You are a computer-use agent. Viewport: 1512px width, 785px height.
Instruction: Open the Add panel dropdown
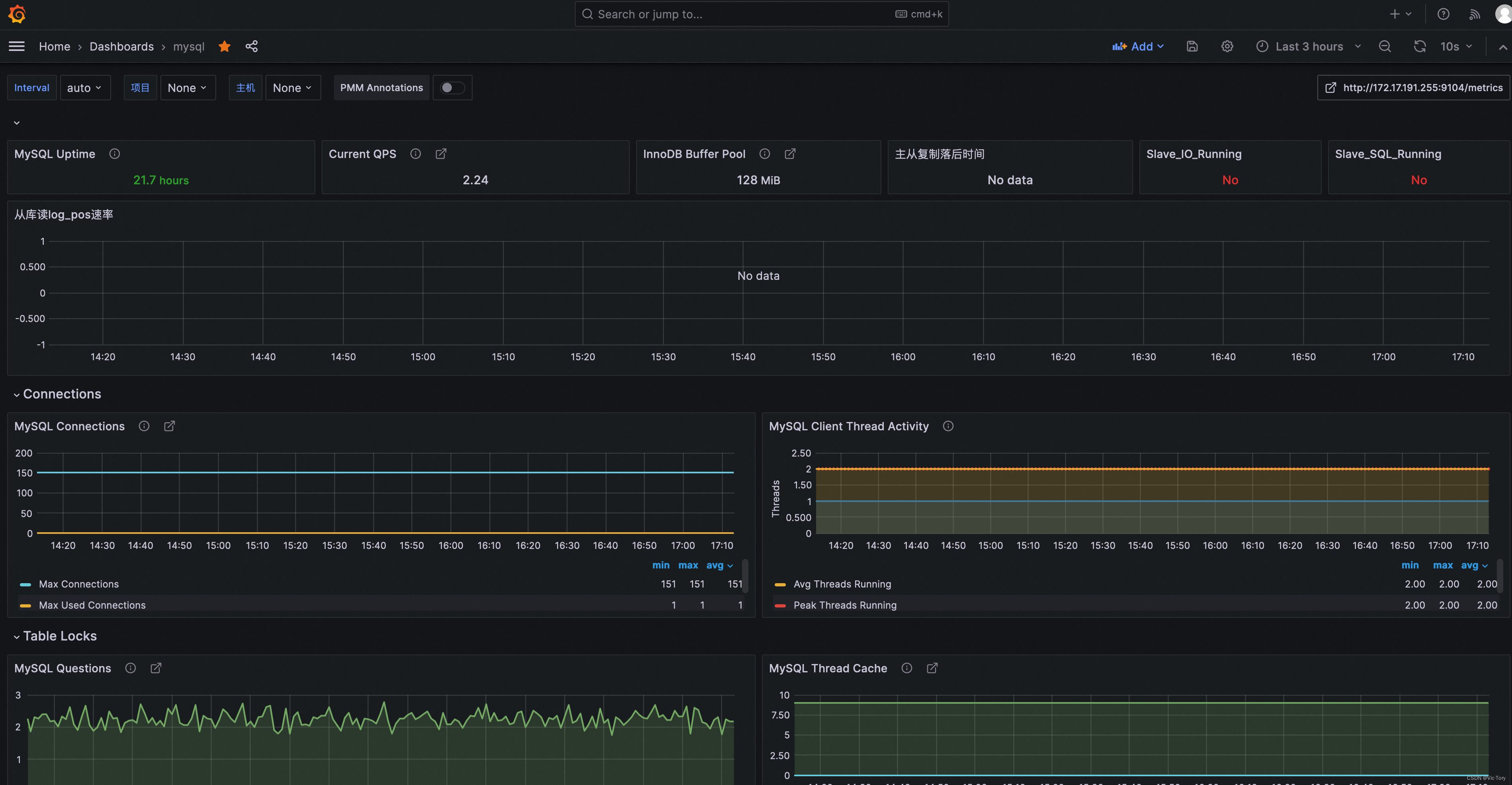click(x=1138, y=46)
